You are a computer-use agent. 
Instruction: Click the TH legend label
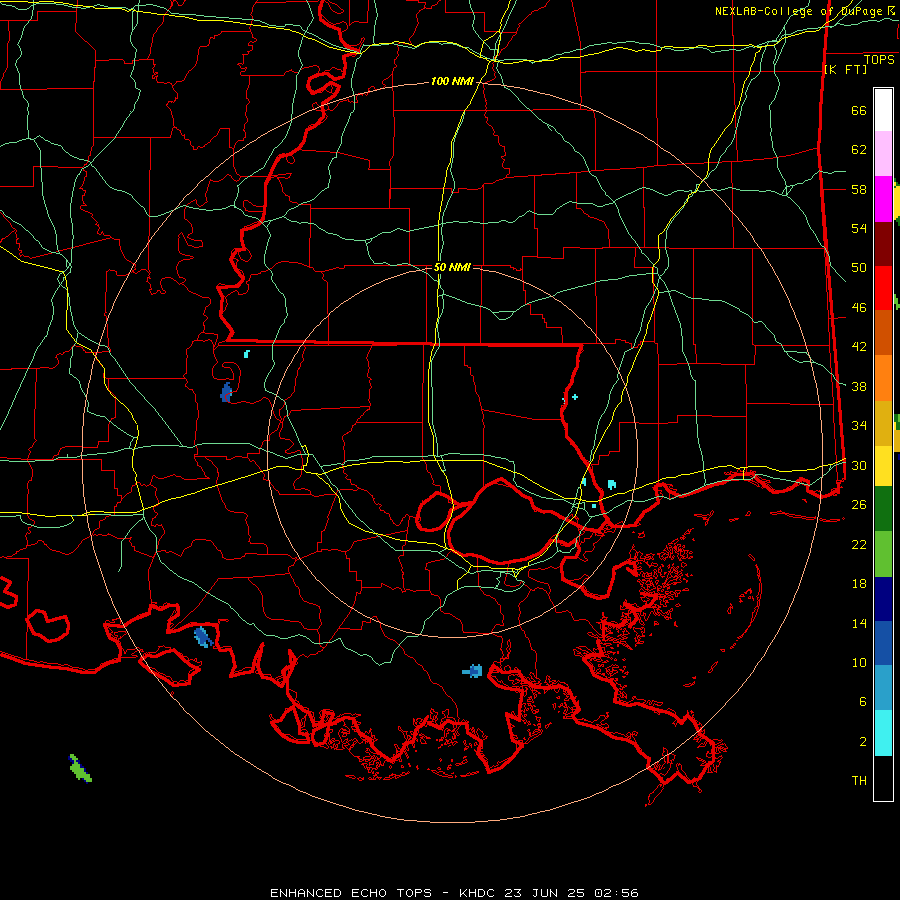coord(859,781)
